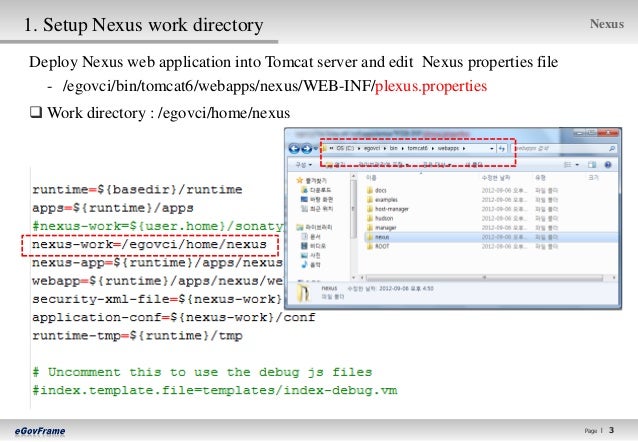Click the navigation pane vertical scrollbar
638x442 pixels.
(354, 210)
